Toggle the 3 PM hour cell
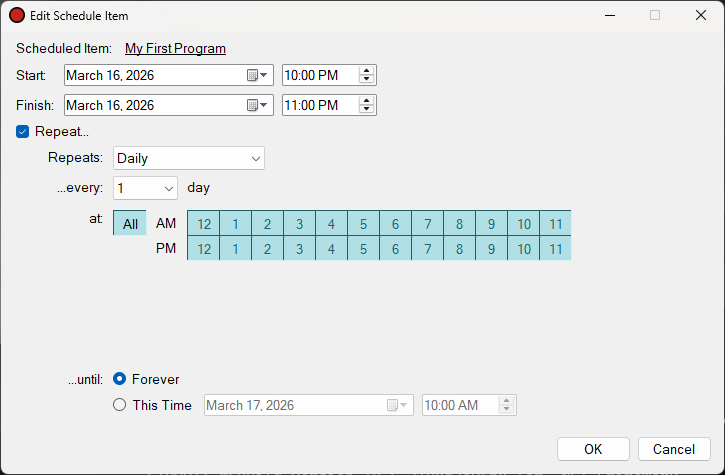The image size is (725, 475). coord(299,248)
